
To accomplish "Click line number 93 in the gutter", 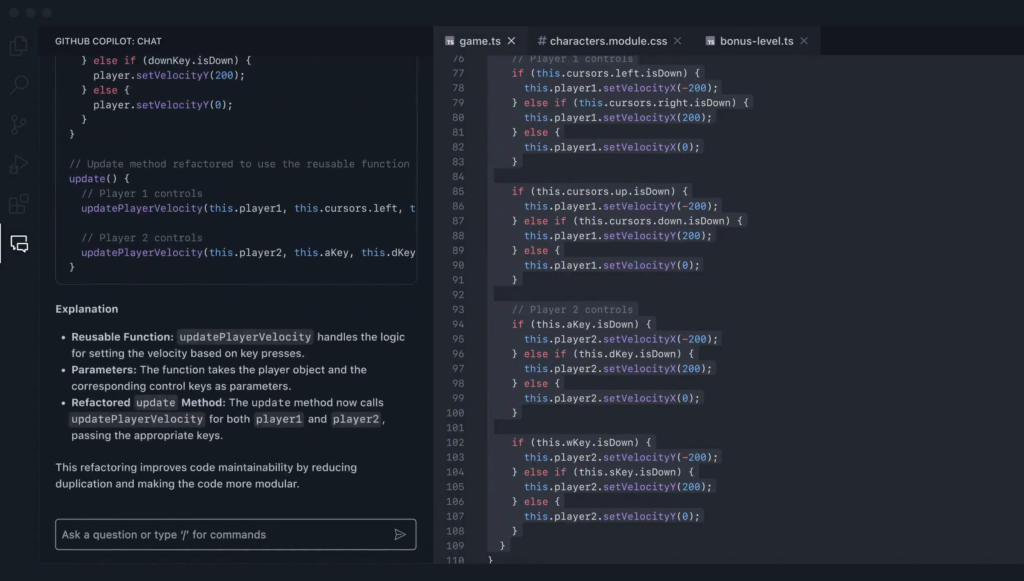I will 458,309.
